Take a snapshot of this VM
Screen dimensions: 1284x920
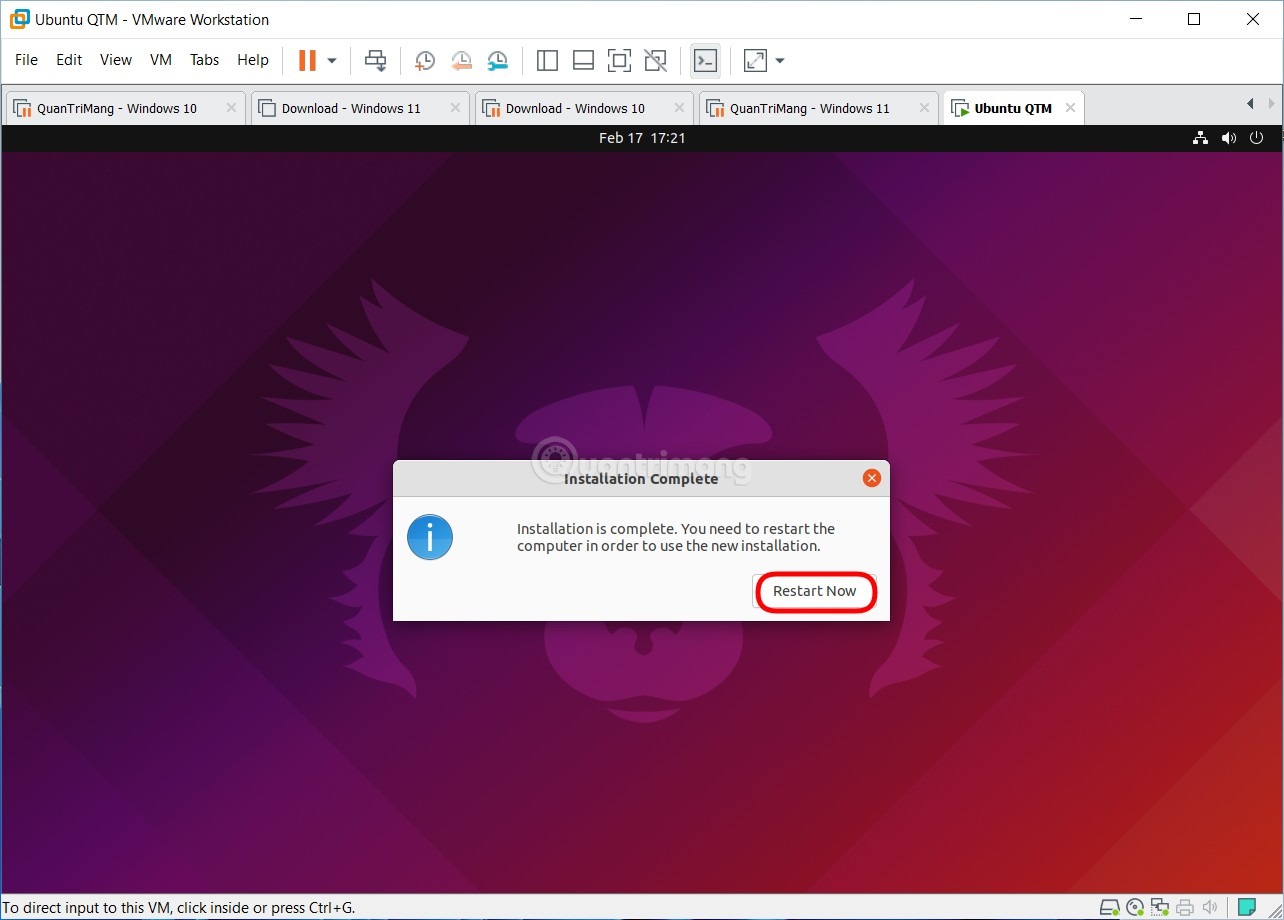(424, 61)
